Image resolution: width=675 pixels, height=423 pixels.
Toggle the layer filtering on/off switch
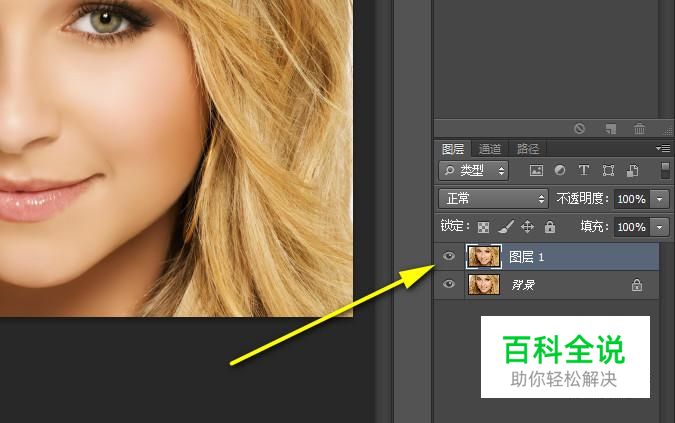click(x=665, y=170)
